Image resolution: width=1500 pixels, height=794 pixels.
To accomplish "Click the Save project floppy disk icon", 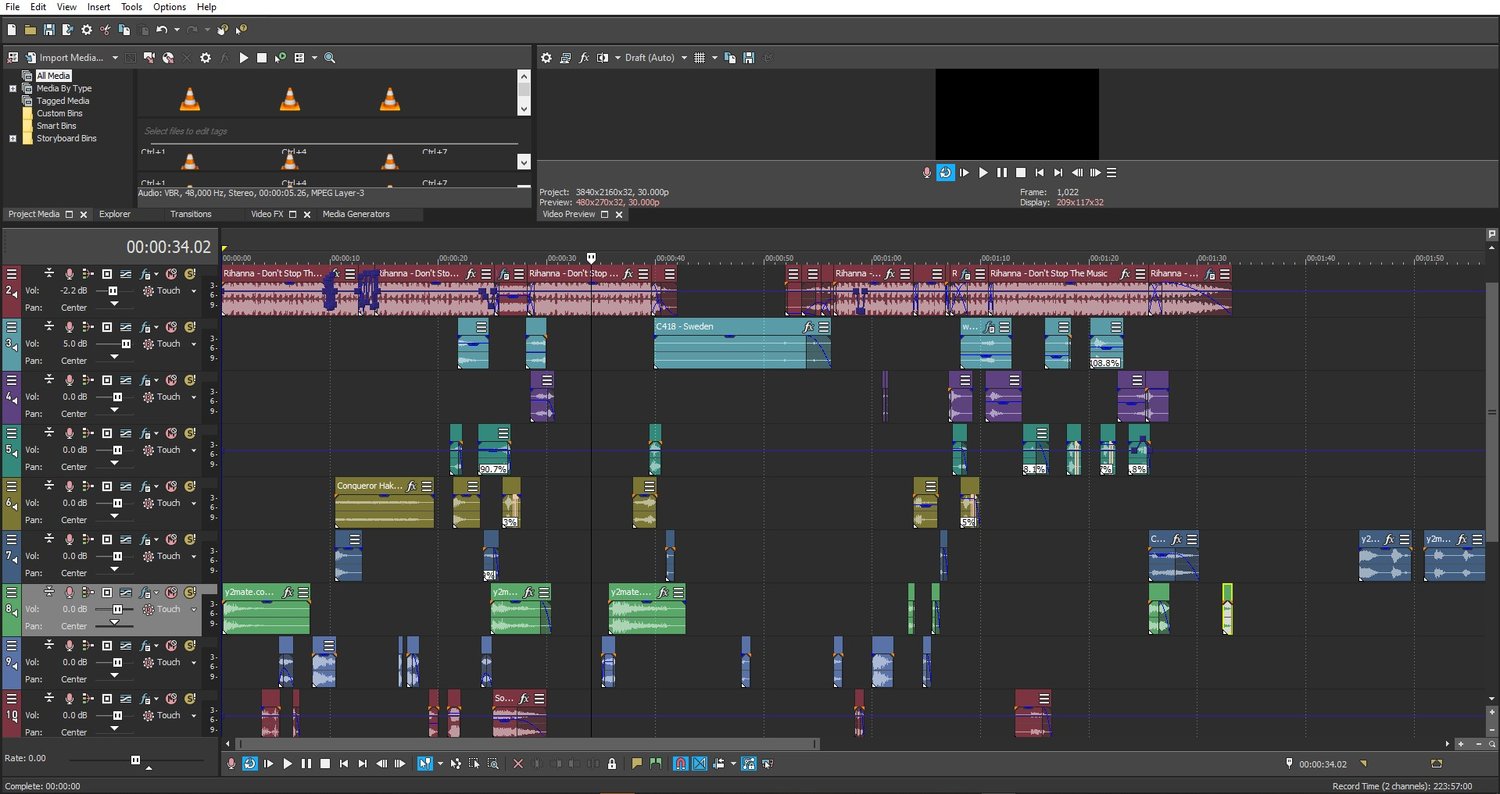I will (49, 30).
